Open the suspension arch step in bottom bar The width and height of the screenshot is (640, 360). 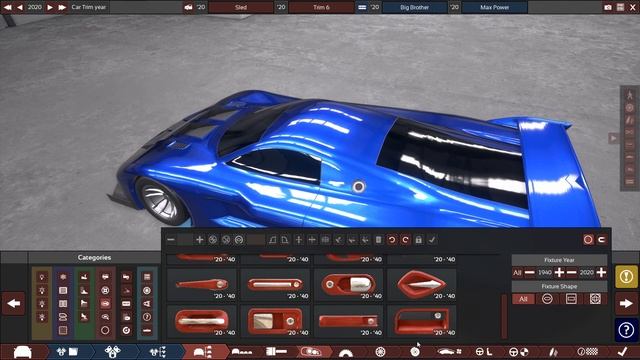click(x=346, y=352)
